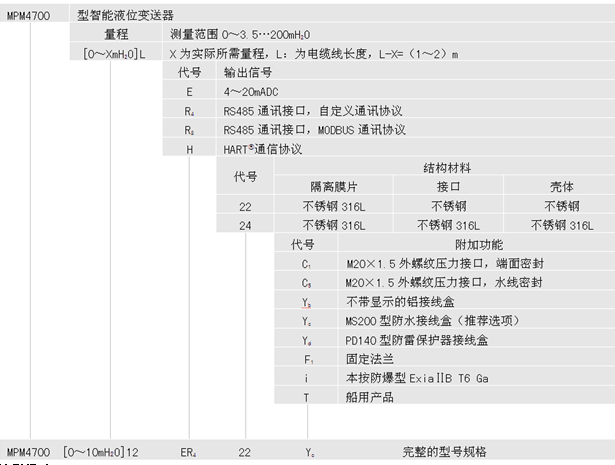Select the 固定法兰 option row
615x465 pixels.
click(445, 359)
